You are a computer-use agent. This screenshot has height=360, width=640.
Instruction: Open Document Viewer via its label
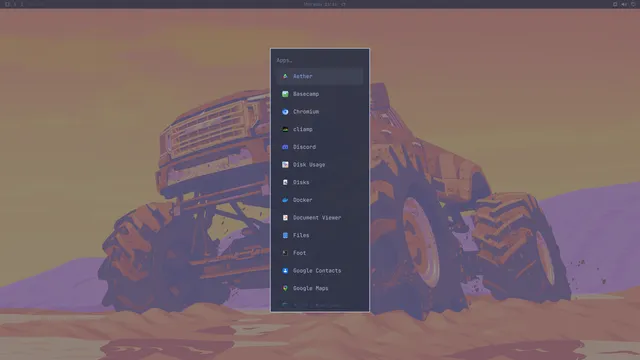(317, 218)
